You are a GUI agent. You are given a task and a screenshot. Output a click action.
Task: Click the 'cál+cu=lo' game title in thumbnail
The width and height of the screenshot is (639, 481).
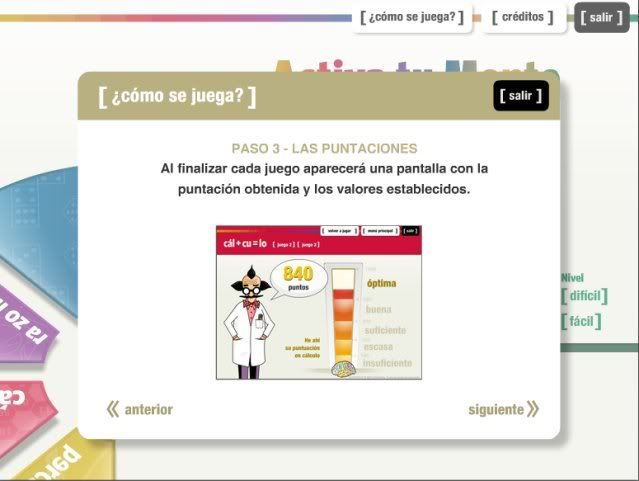point(245,244)
